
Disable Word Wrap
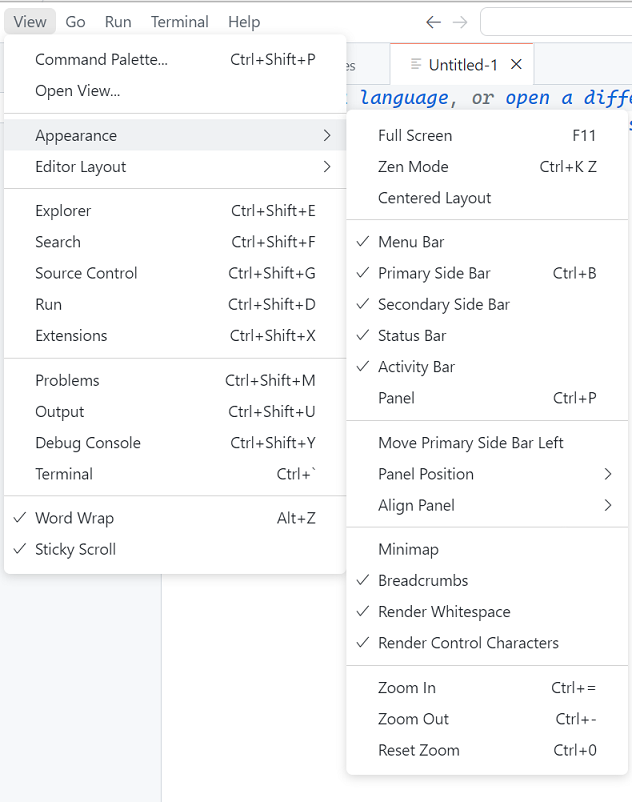[x=79, y=518]
